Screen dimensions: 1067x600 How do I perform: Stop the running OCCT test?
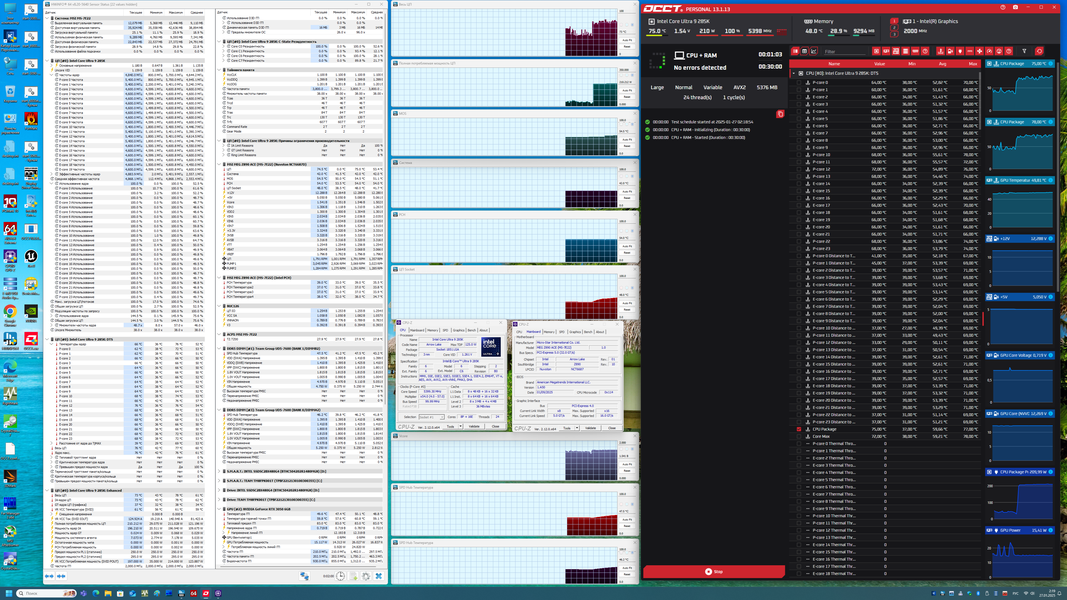click(714, 571)
